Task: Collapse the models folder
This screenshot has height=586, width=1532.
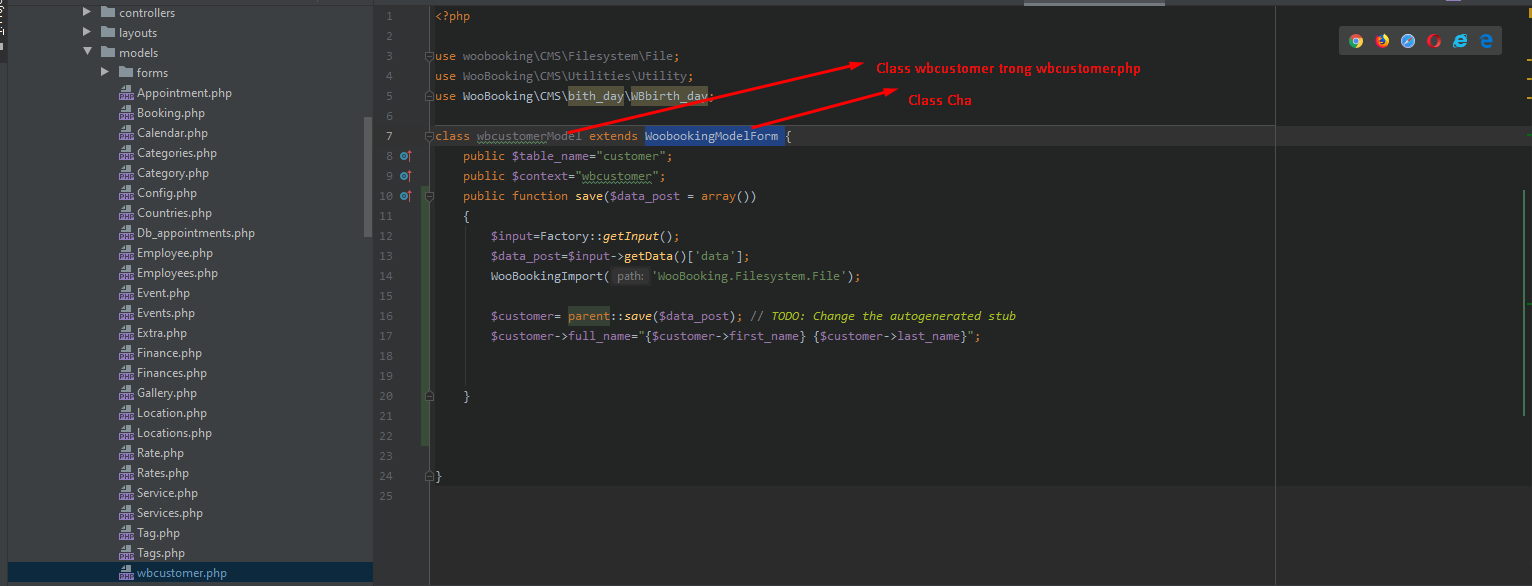Action: (87, 53)
